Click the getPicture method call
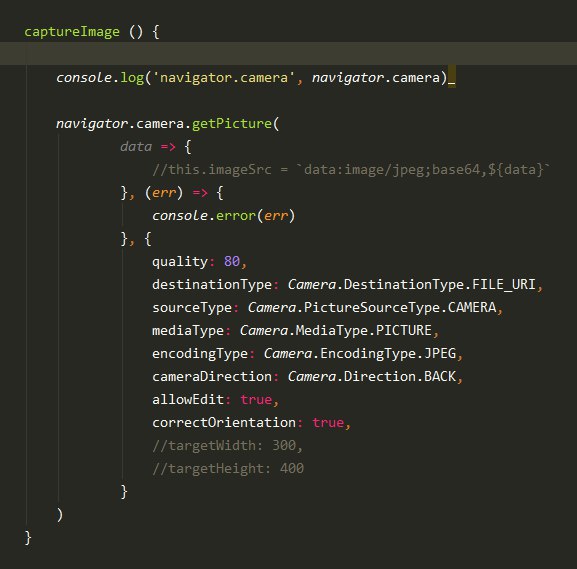Viewport: 577px width, 569px height. point(231,124)
